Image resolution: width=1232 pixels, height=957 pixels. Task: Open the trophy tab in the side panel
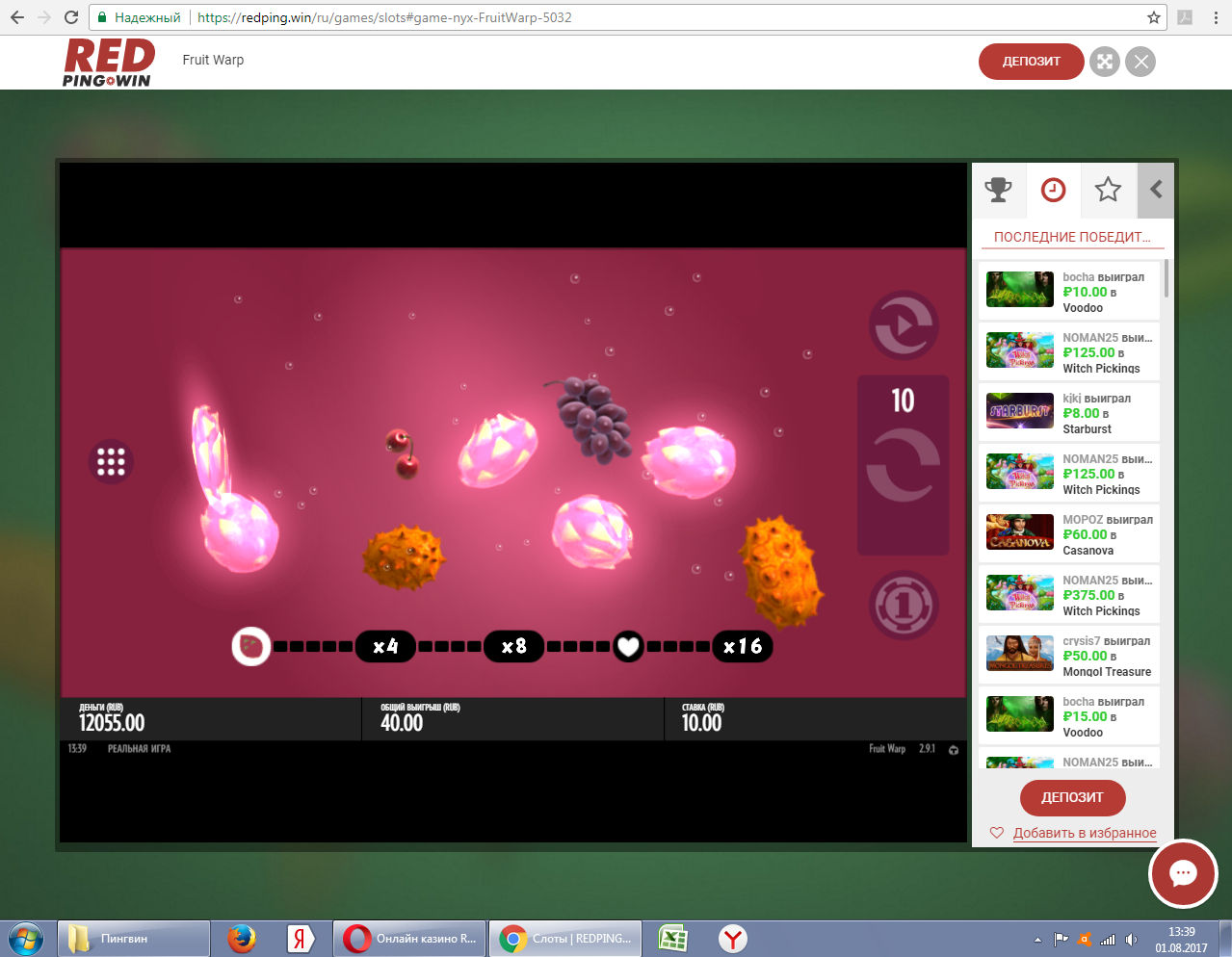pyautogui.click(x=999, y=190)
